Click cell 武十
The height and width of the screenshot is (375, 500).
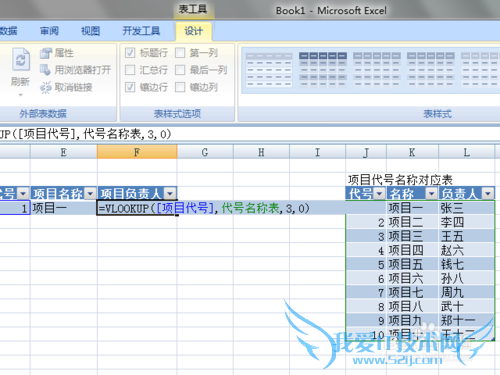point(467,306)
